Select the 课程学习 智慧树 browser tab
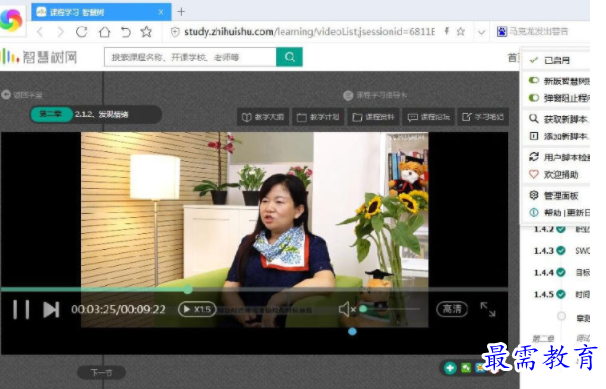 tap(100, 12)
